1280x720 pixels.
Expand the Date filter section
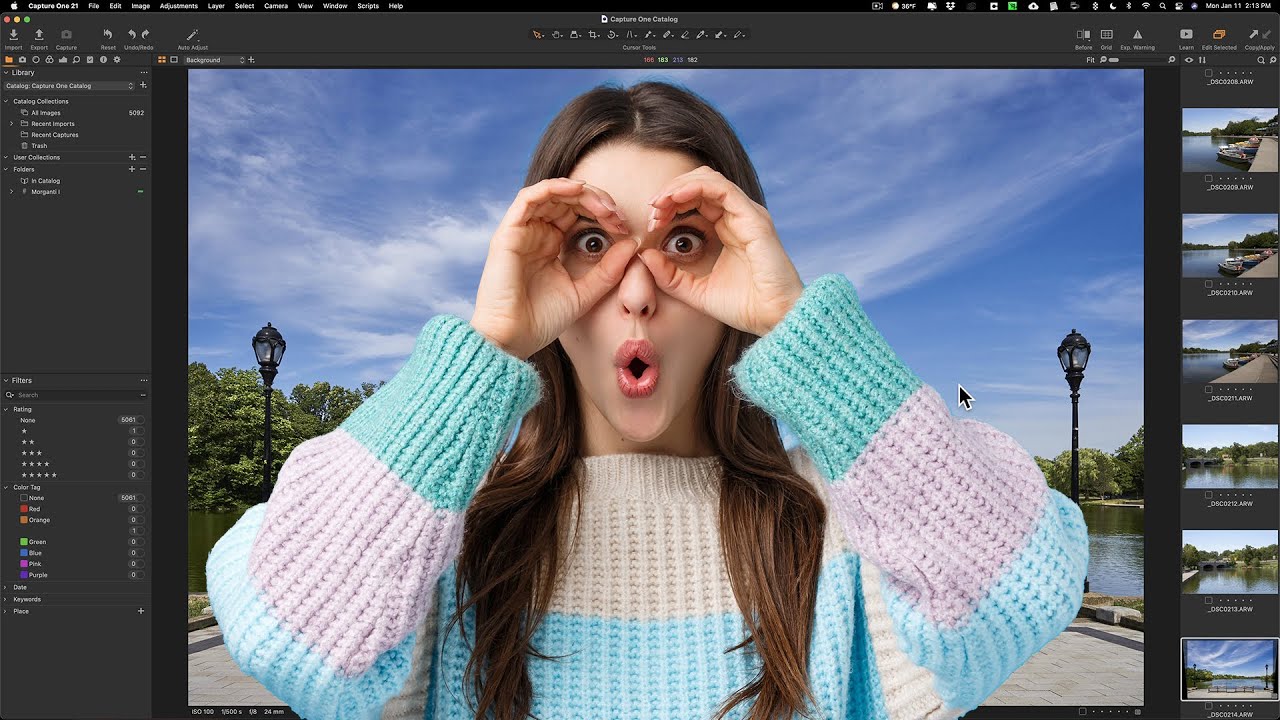click(6, 587)
